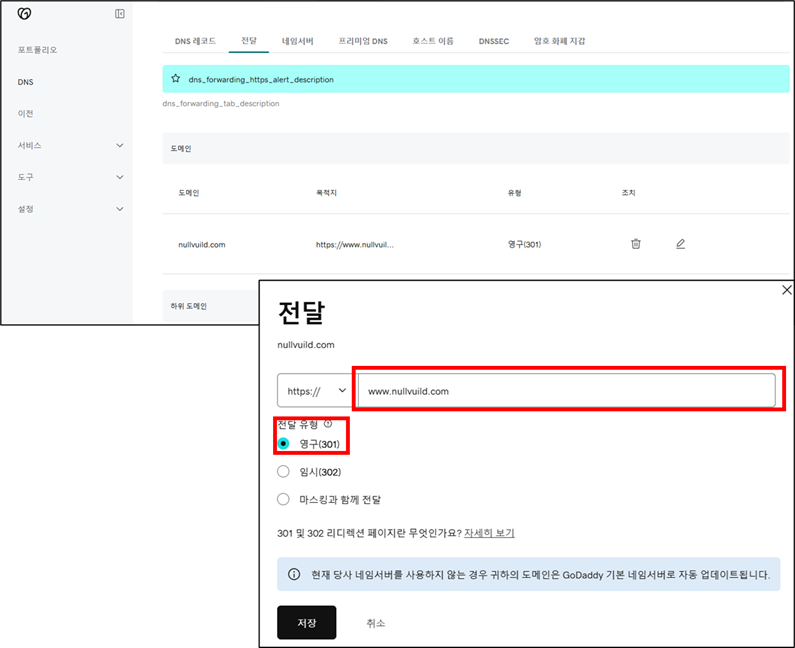The image size is (795, 648).
Task: Click the nullvuild.com domain cell in table
Action: pyautogui.click(x=202, y=244)
